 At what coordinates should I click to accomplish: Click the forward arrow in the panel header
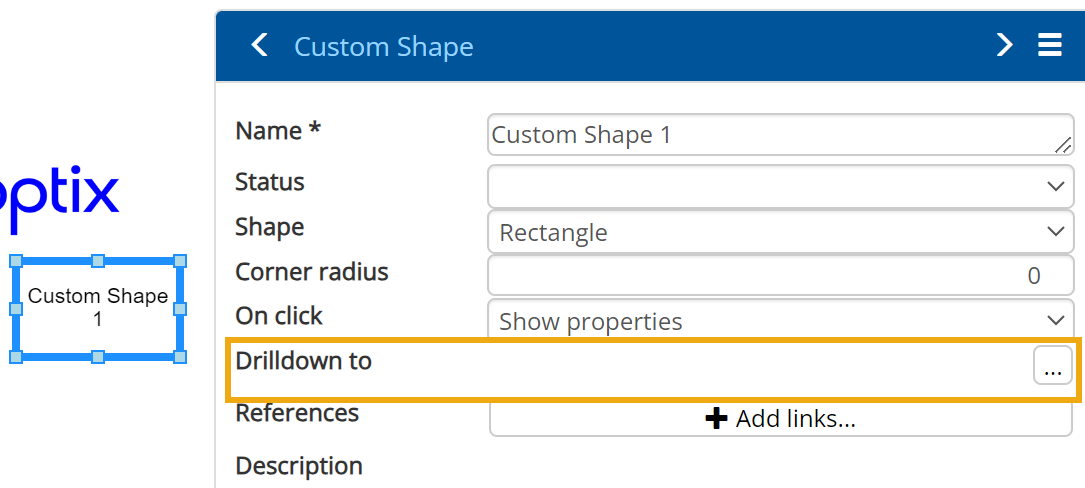[1005, 45]
